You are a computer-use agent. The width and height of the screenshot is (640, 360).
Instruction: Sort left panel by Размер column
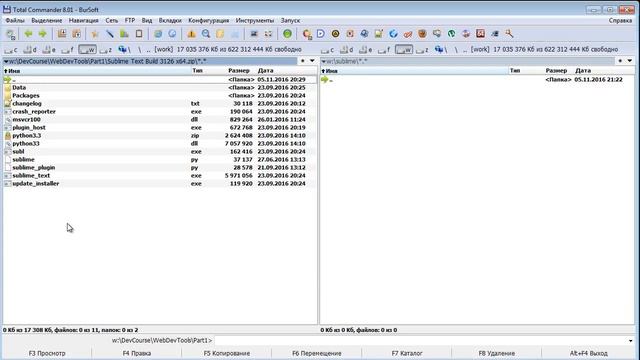pyautogui.click(x=239, y=71)
